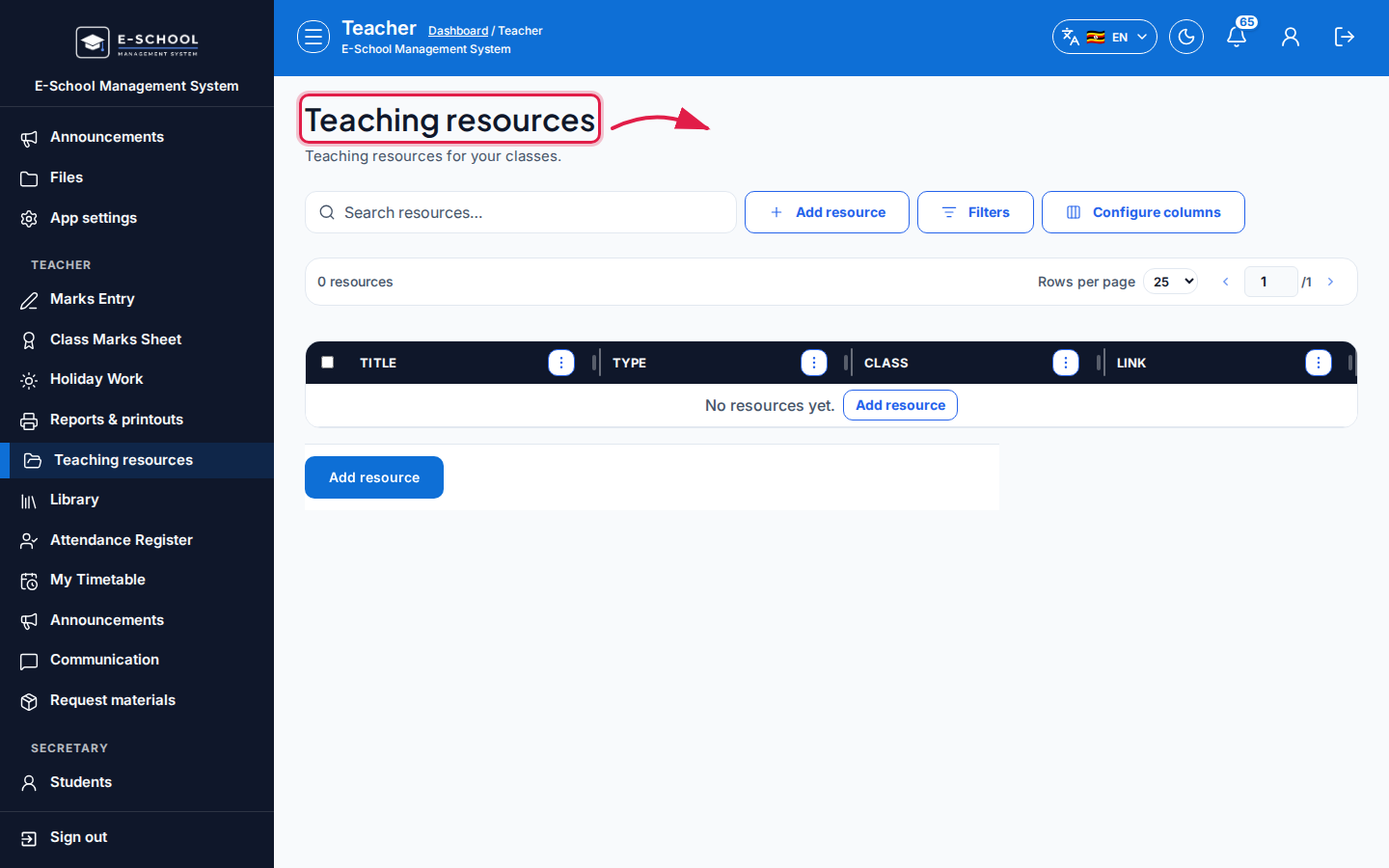The width and height of the screenshot is (1389, 868).
Task: Open the Rows per page 25 dropdown
Action: pos(1171,282)
